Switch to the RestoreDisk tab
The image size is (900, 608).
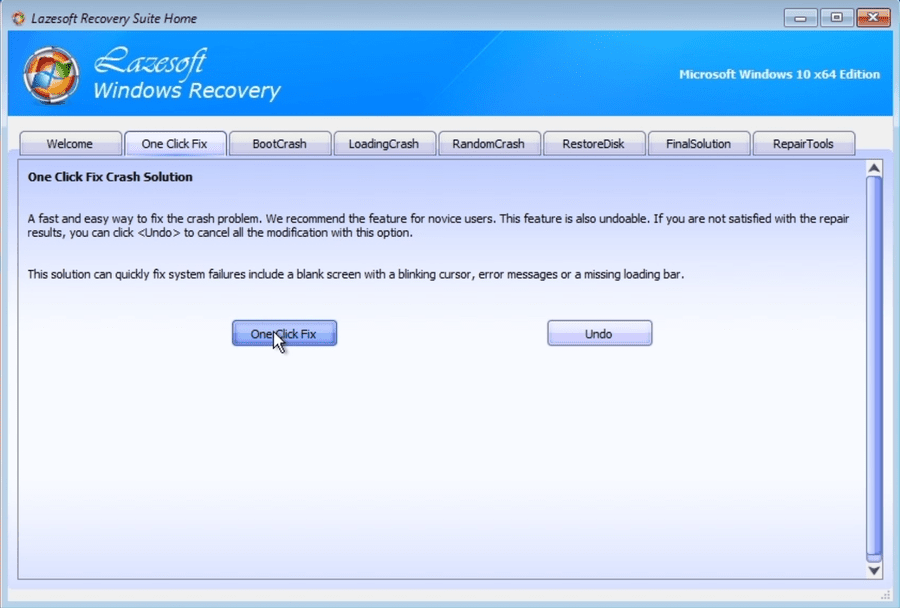(593, 144)
